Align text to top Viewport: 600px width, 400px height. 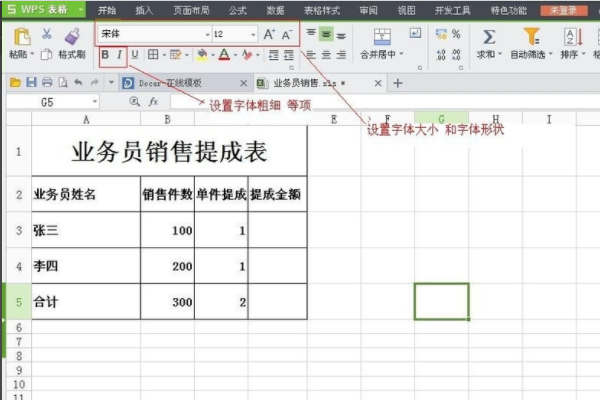pyautogui.click(x=311, y=34)
